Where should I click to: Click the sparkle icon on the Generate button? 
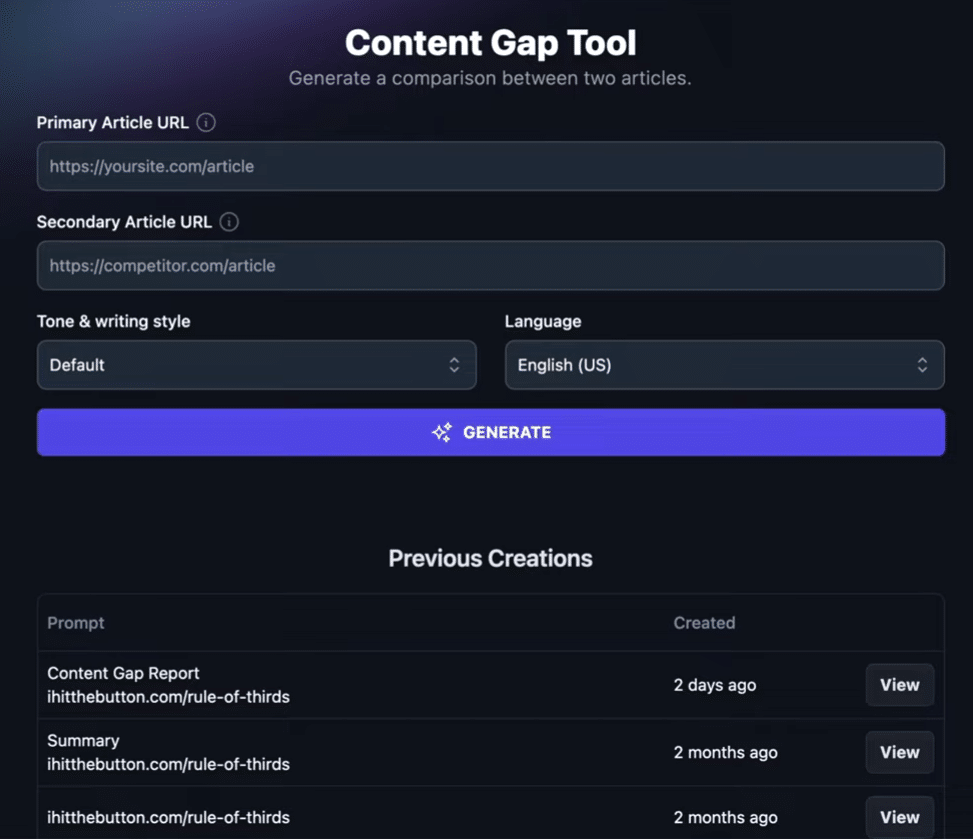[x=442, y=432]
